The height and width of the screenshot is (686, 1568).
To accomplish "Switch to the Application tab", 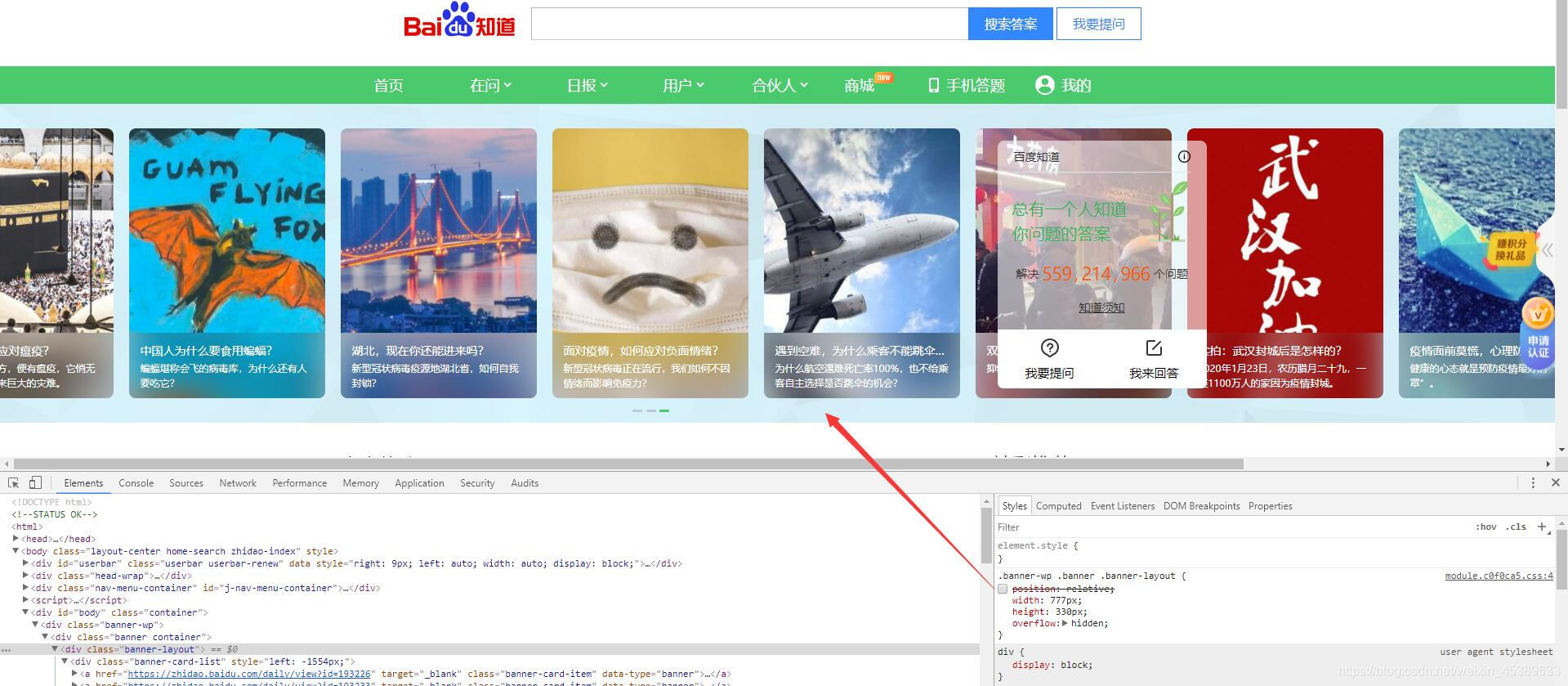I will (419, 483).
